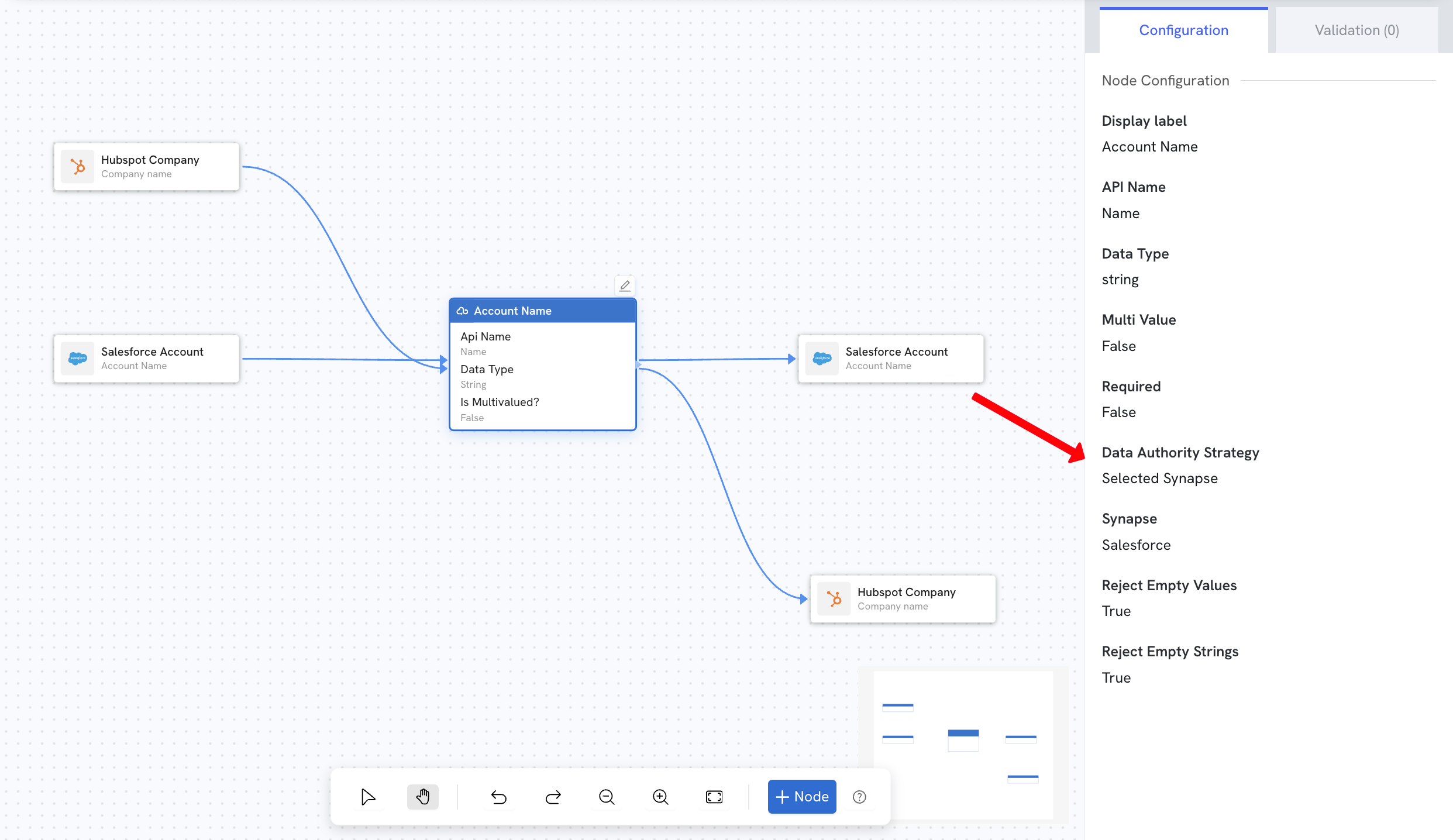Click the HubSpot logo on left source node
The width and height of the screenshot is (1453, 840).
78,167
